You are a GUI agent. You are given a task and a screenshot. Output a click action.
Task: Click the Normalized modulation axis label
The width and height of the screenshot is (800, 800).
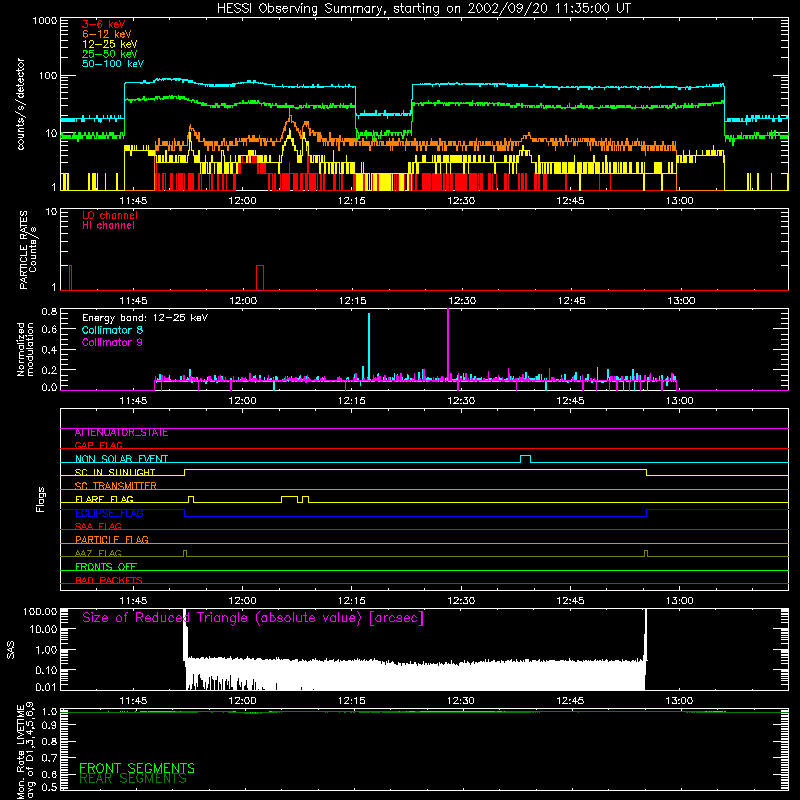[25, 349]
